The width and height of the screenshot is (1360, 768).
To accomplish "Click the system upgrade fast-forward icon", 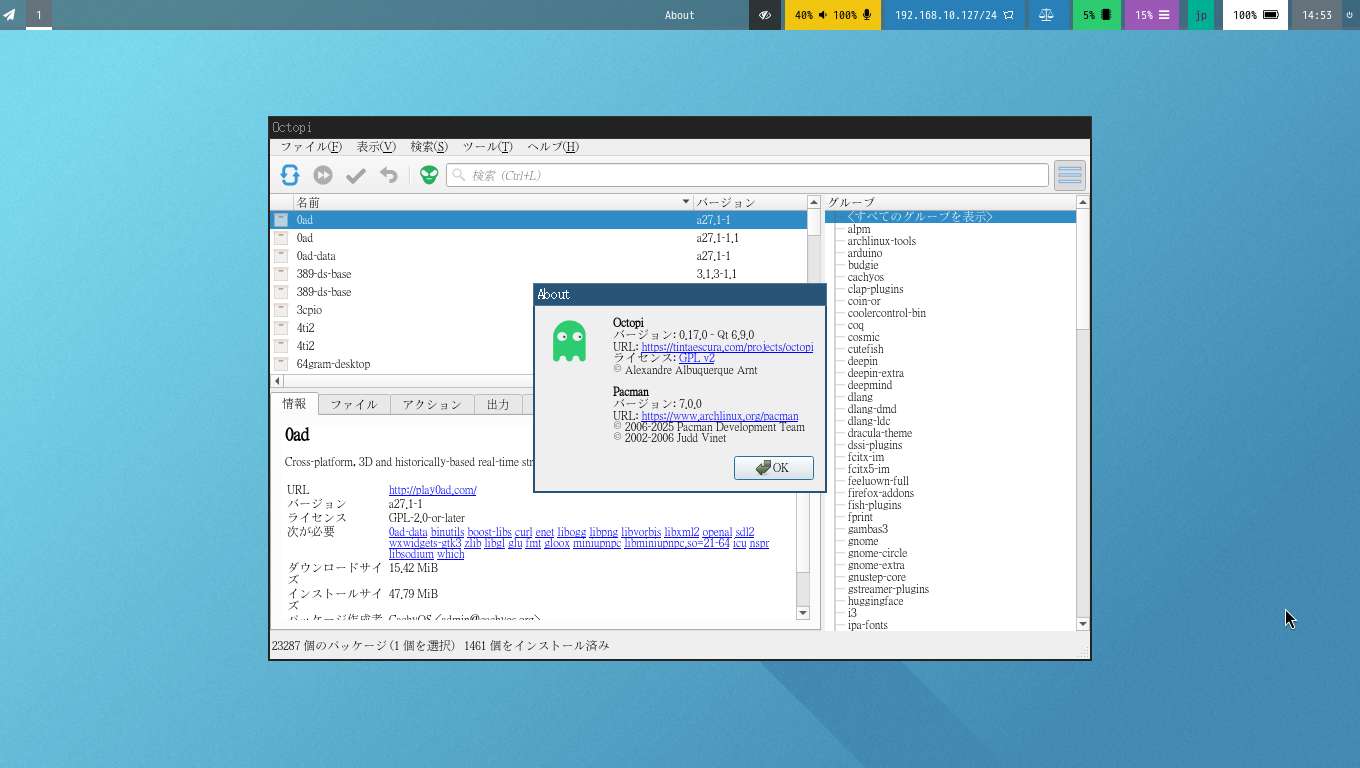I will pyautogui.click(x=323, y=175).
